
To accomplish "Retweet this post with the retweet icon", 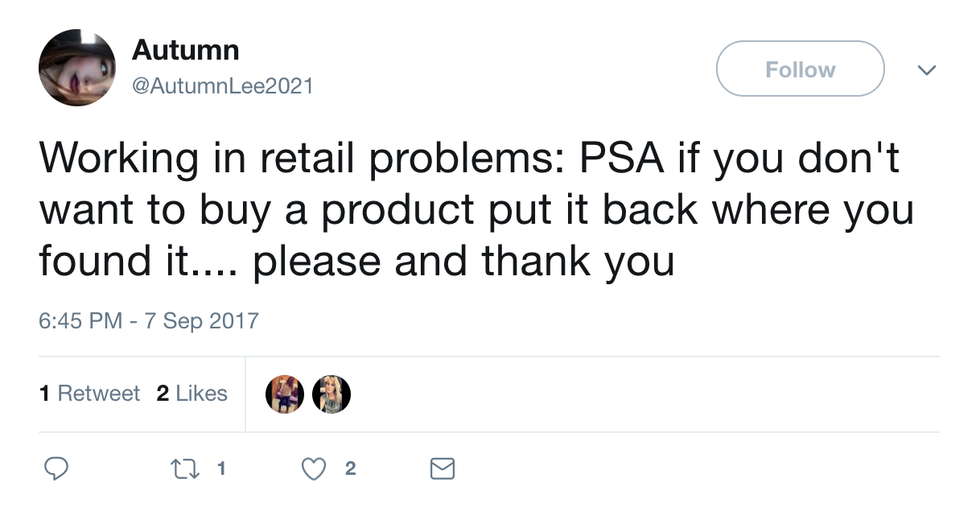I will click(x=184, y=468).
